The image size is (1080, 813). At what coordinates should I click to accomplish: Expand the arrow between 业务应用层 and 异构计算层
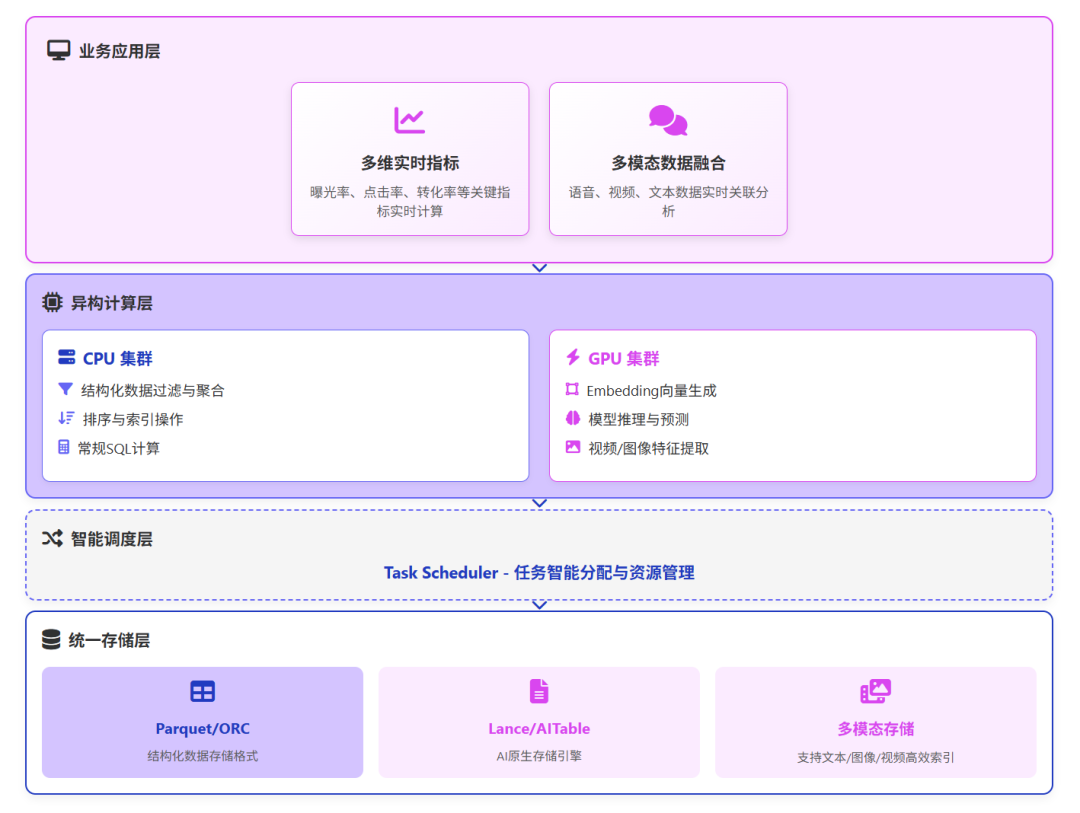(540, 268)
